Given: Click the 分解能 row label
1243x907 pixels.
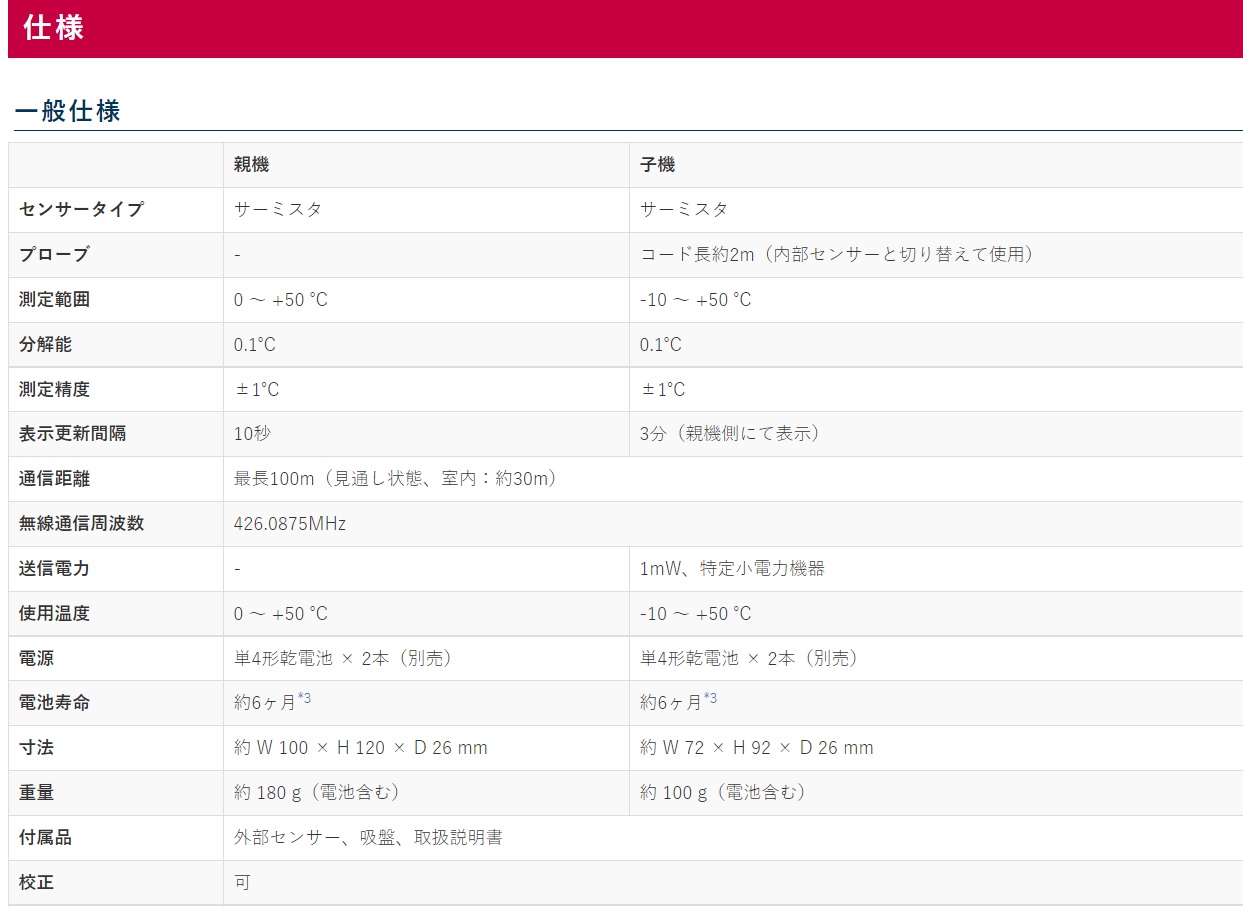Looking at the screenshot, I should 45,345.
